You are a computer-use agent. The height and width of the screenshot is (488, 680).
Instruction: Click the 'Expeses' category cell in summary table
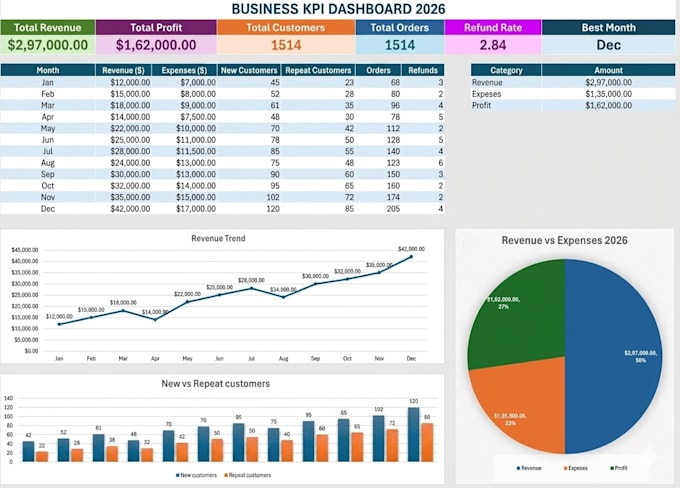[506, 94]
